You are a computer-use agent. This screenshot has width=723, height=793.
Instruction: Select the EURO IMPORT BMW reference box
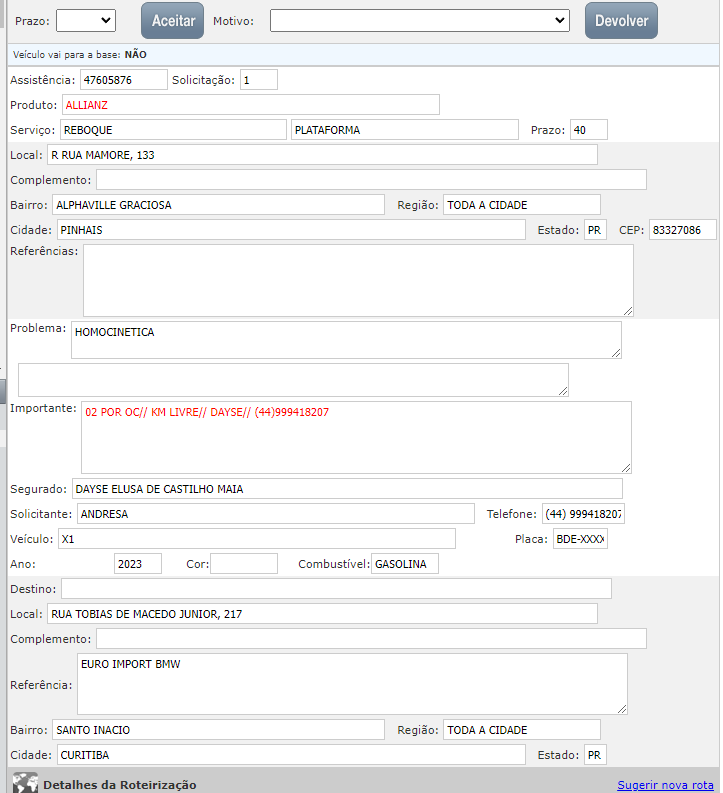[351, 683]
